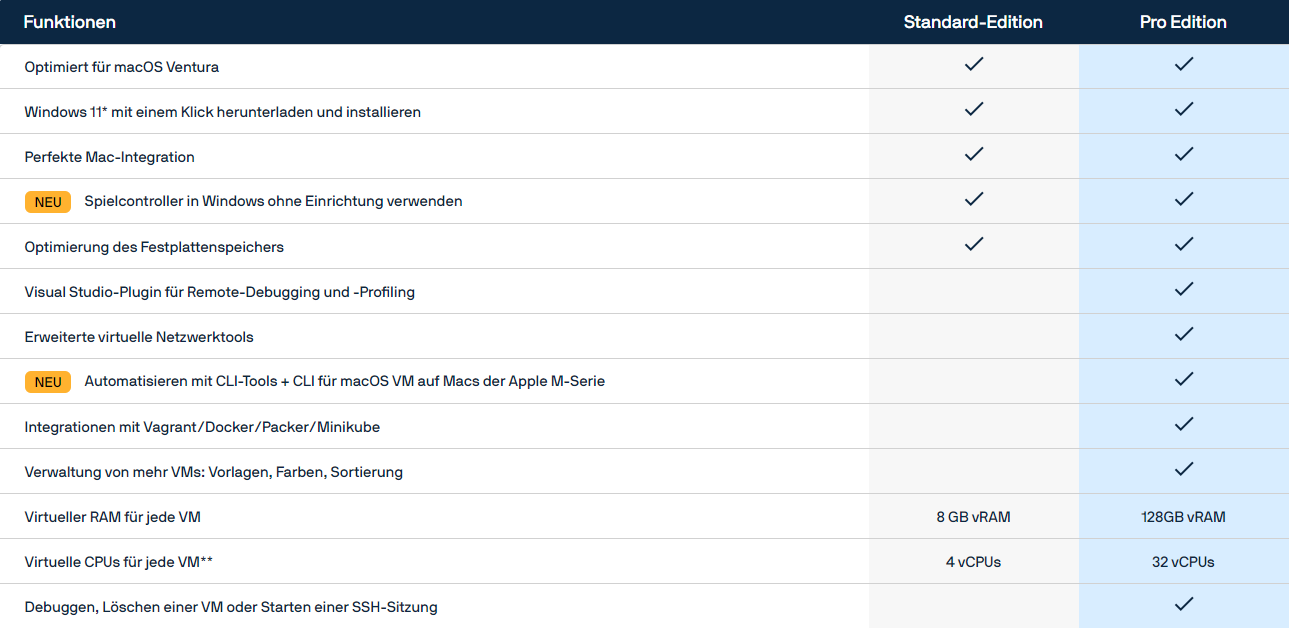Click the Standard-Edition checkmark for Perfekte Mac-Integration

pyautogui.click(x=973, y=154)
